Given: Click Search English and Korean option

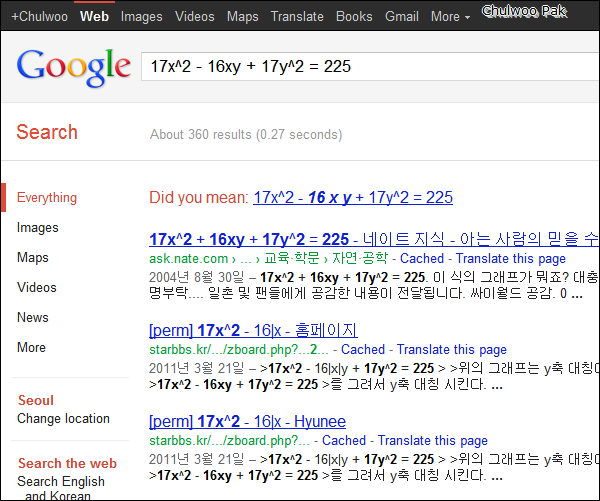Looking at the screenshot, I should pos(60,488).
